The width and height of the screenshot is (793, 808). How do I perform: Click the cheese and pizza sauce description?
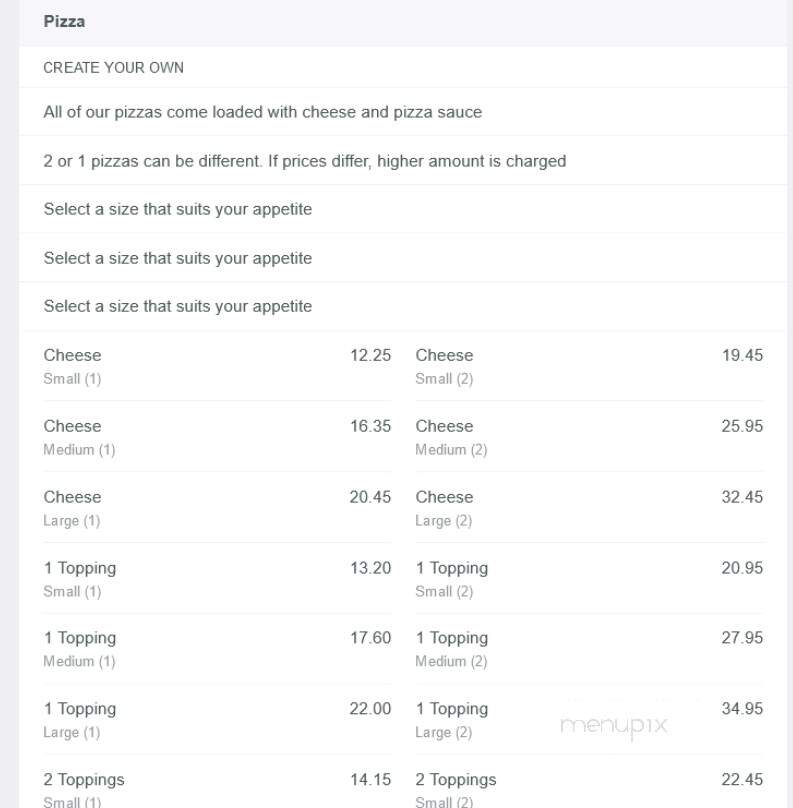pos(262,112)
